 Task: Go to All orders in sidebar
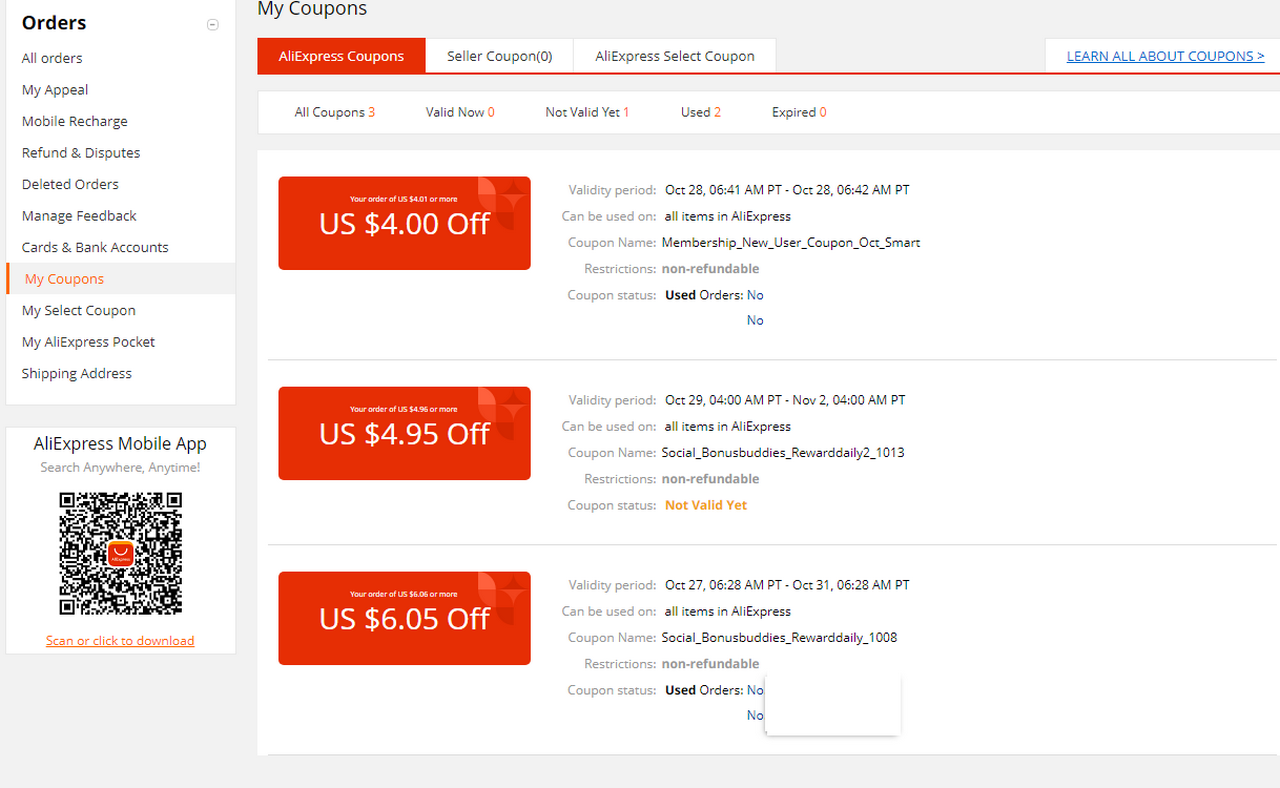(52, 58)
